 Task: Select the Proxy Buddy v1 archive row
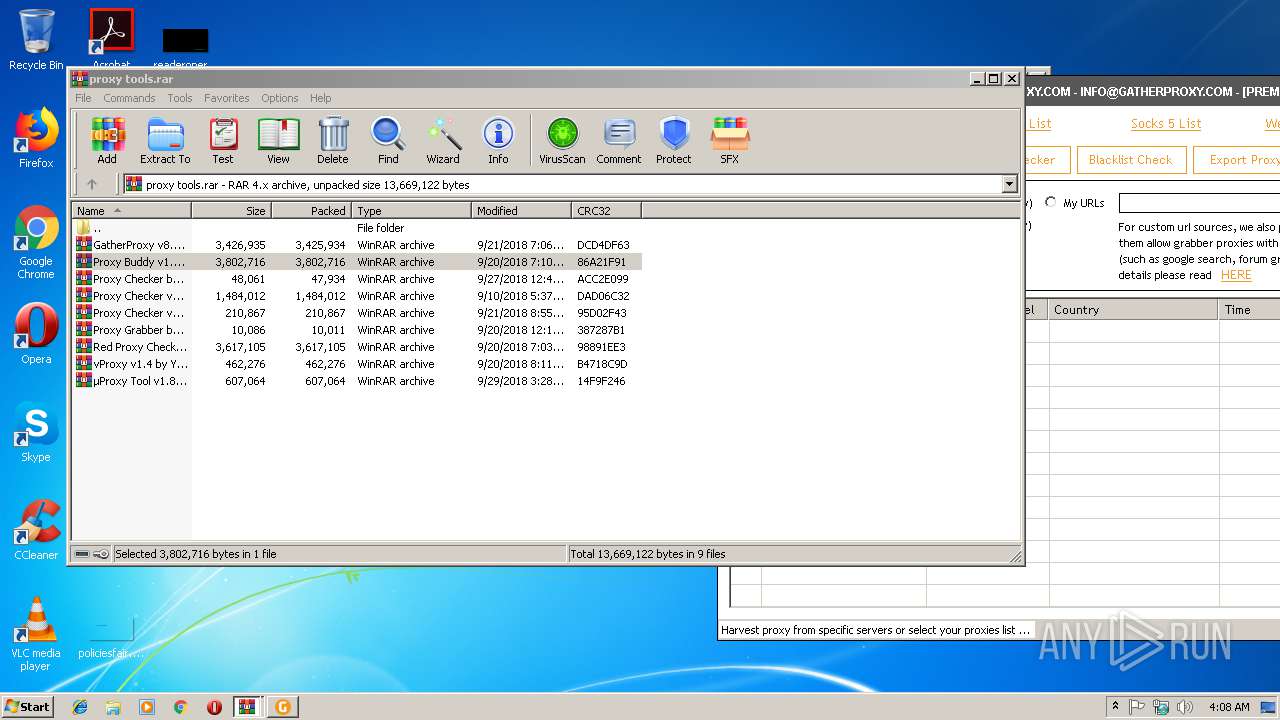coord(357,262)
